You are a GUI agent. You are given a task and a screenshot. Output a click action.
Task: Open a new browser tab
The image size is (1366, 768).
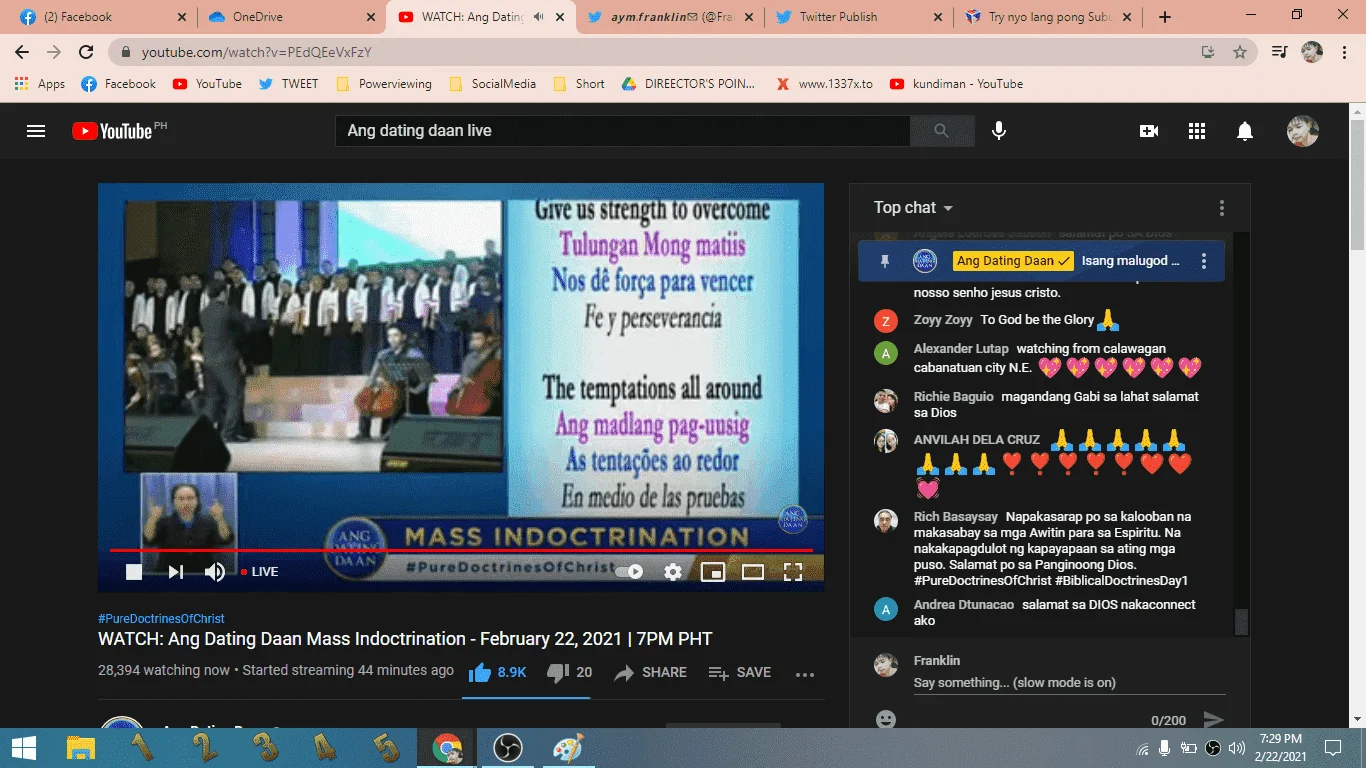(x=1165, y=17)
